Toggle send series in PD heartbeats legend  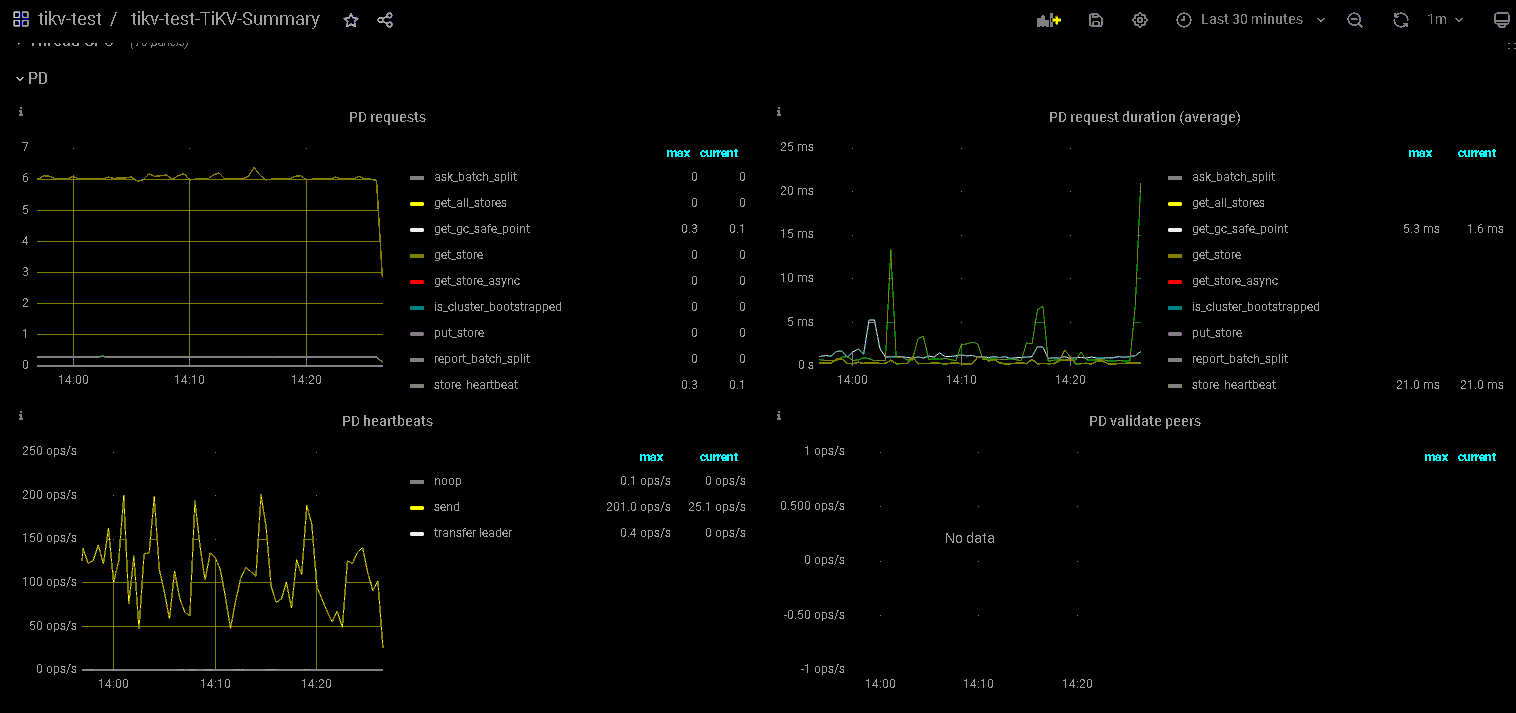(446, 507)
